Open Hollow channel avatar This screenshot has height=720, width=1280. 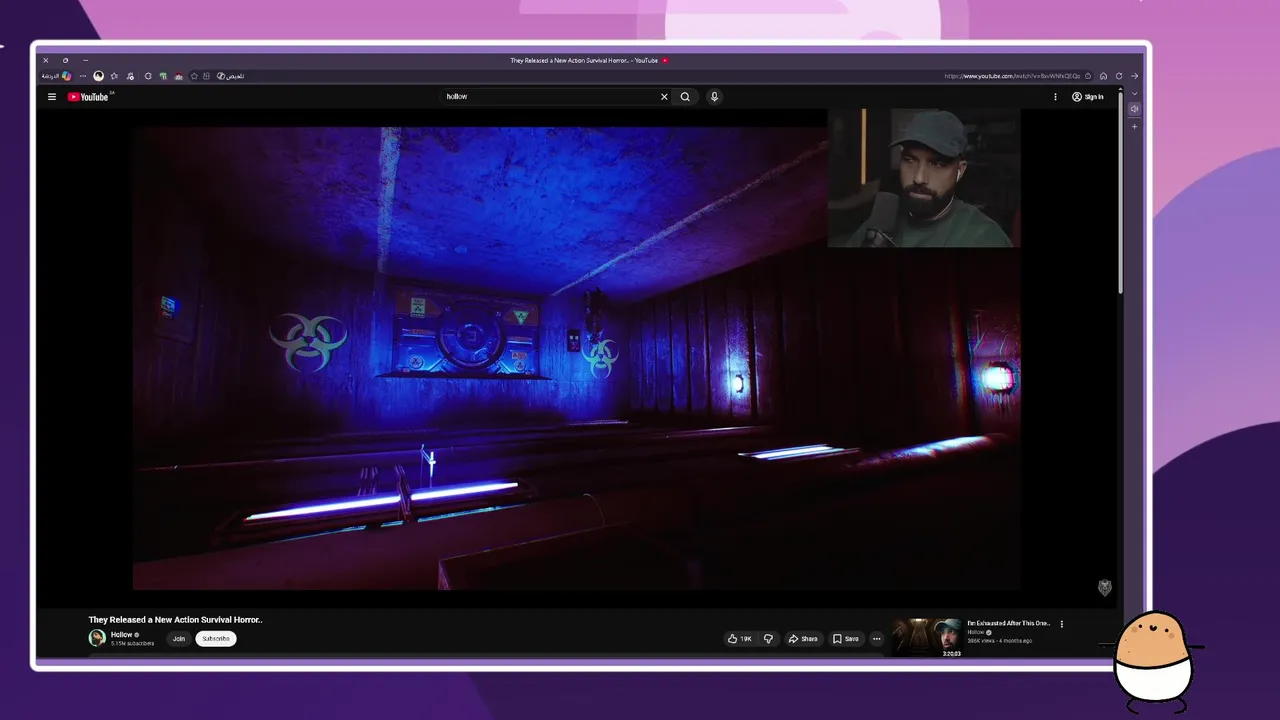click(x=97, y=638)
